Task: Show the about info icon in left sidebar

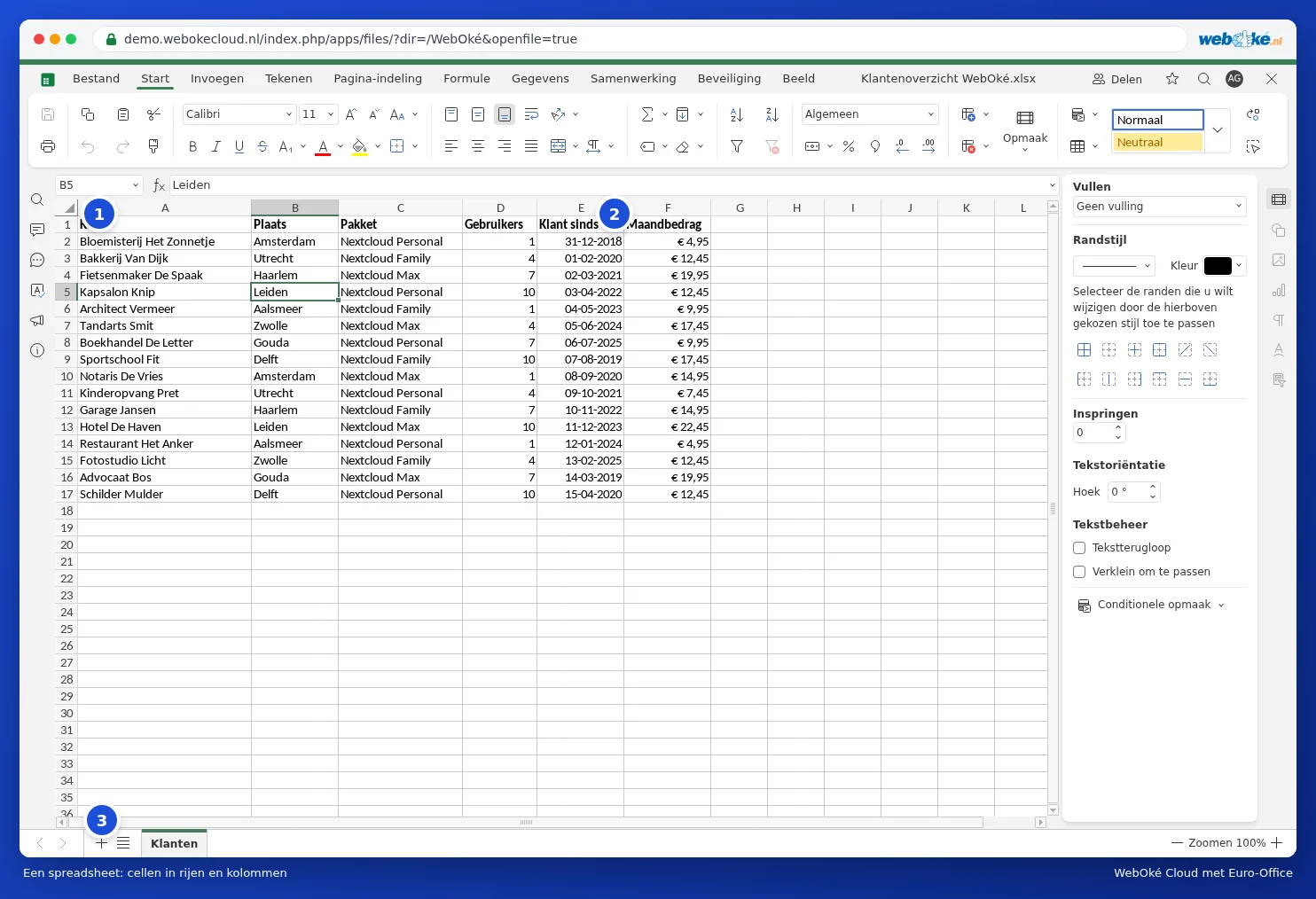Action: pyautogui.click(x=37, y=350)
